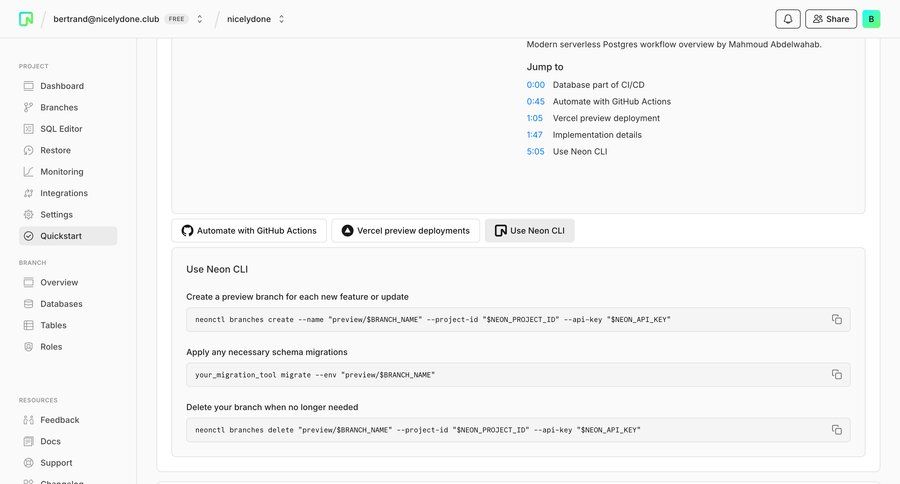This screenshot has height=484, width=900.
Task: Click the Quickstart checkmark icon
Action: [28, 236]
